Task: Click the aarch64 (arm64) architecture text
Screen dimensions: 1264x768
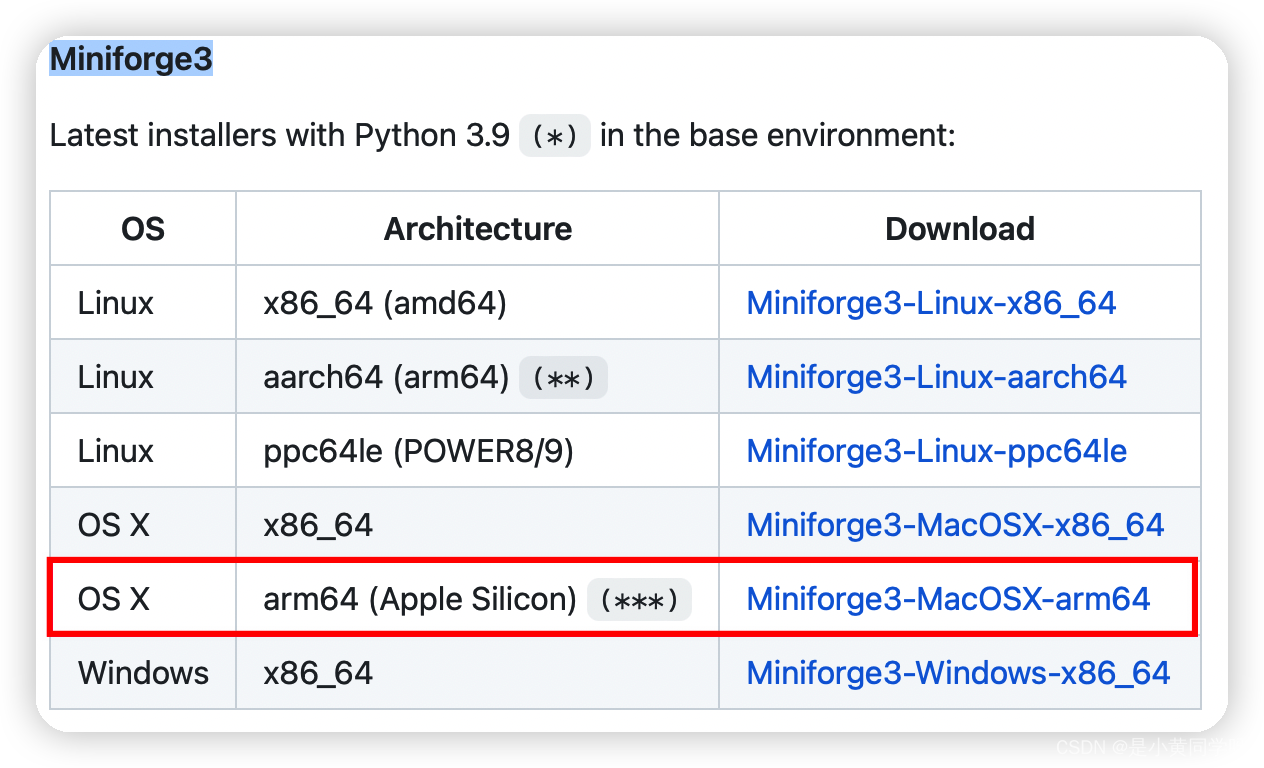Action: point(386,377)
